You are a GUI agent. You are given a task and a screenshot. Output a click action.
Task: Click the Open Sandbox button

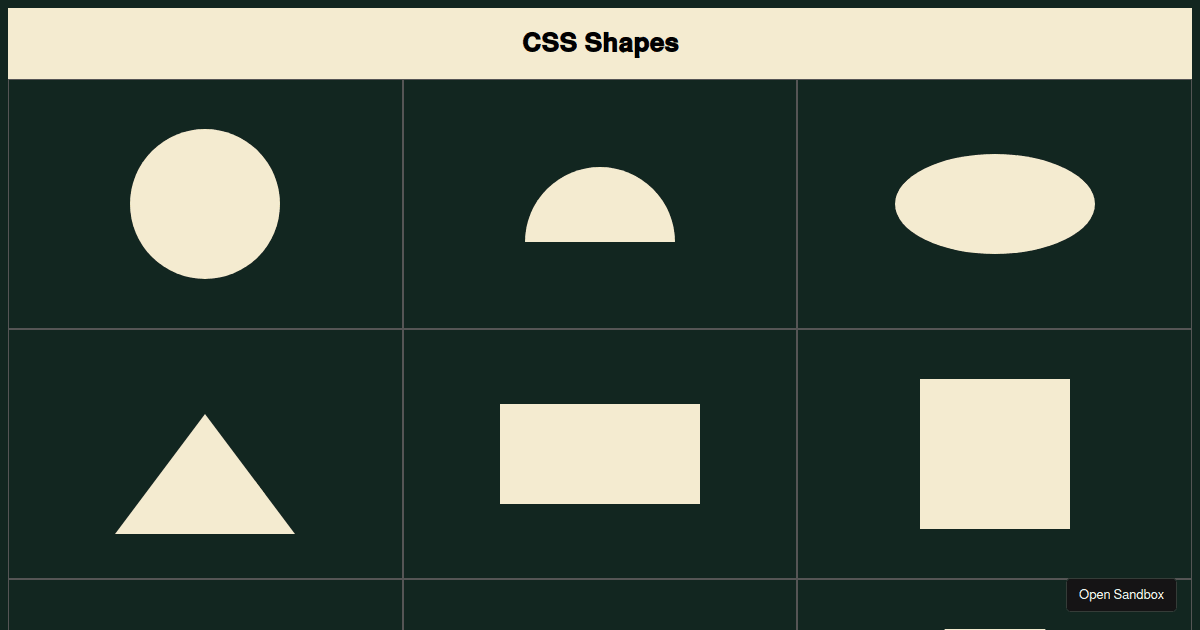pos(1121,594)
